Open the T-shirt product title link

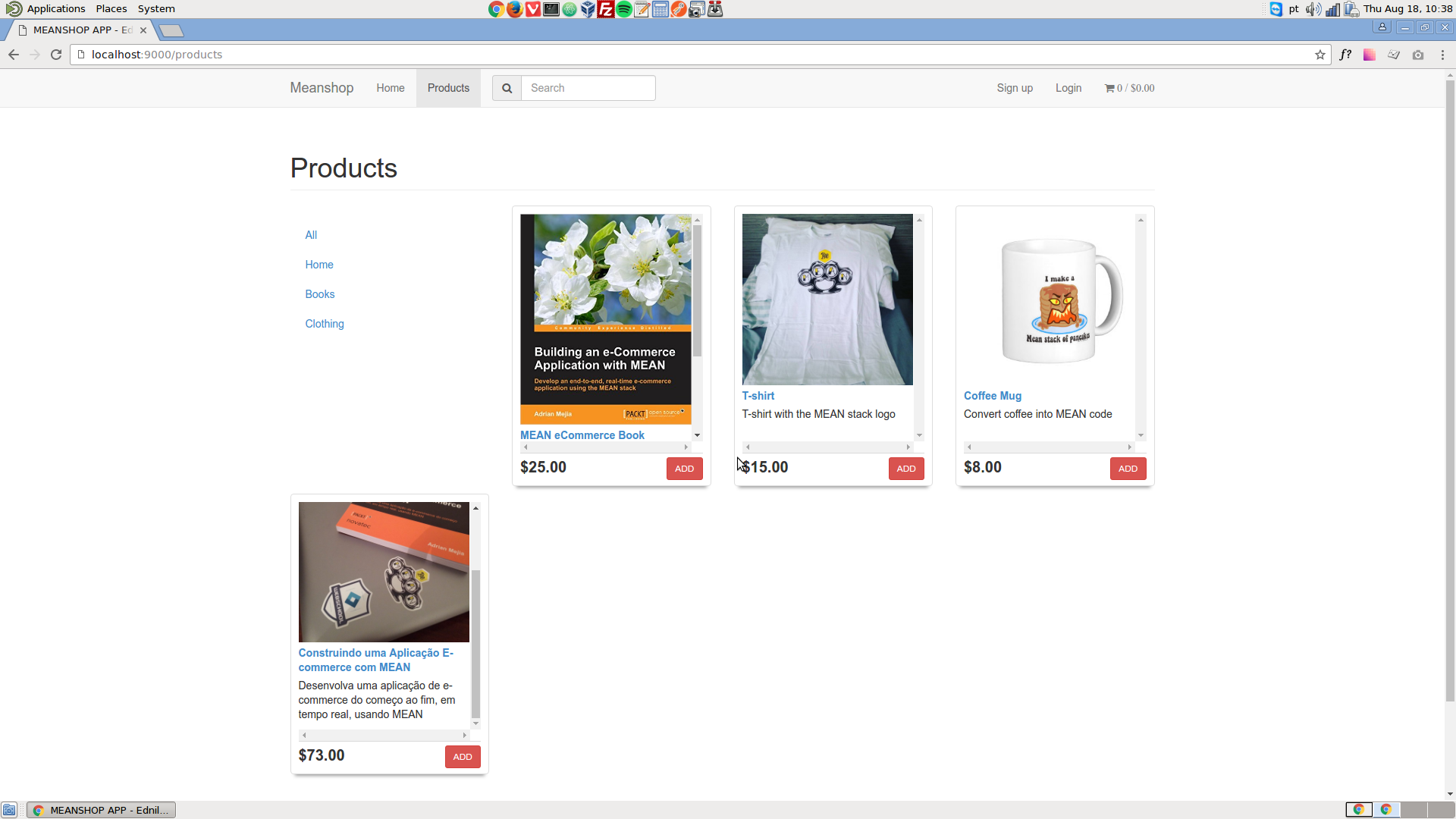(x=758, y=396)
